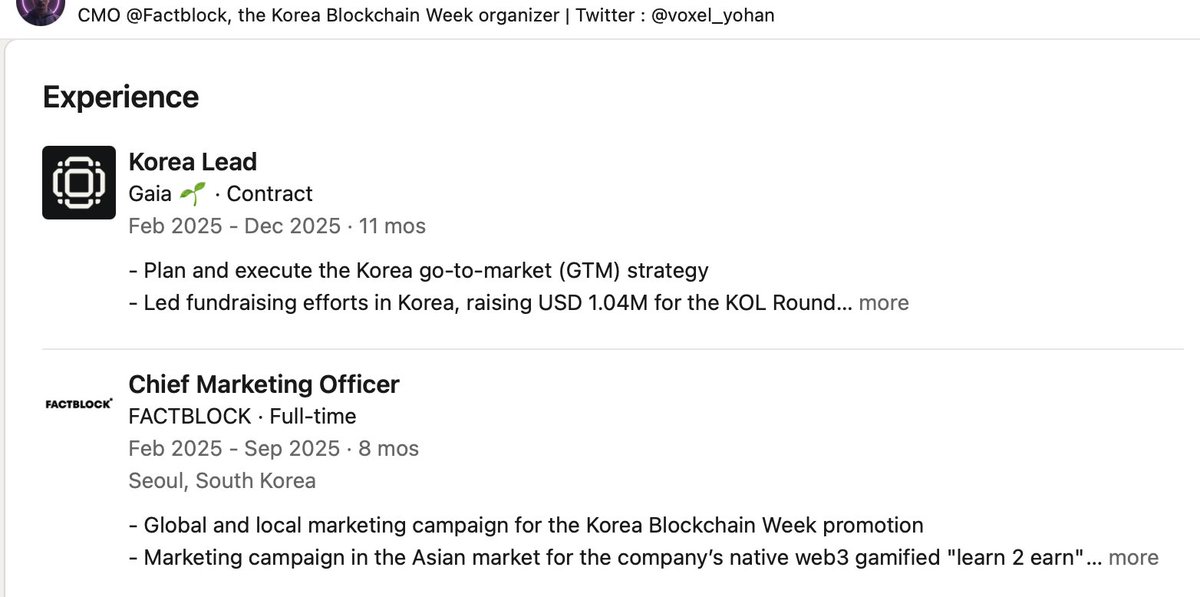Viewport: 1200px width, 597px height.
Task: Click the Gaia company logo icon
Action: pyautogui.click(x=79, y=182)
